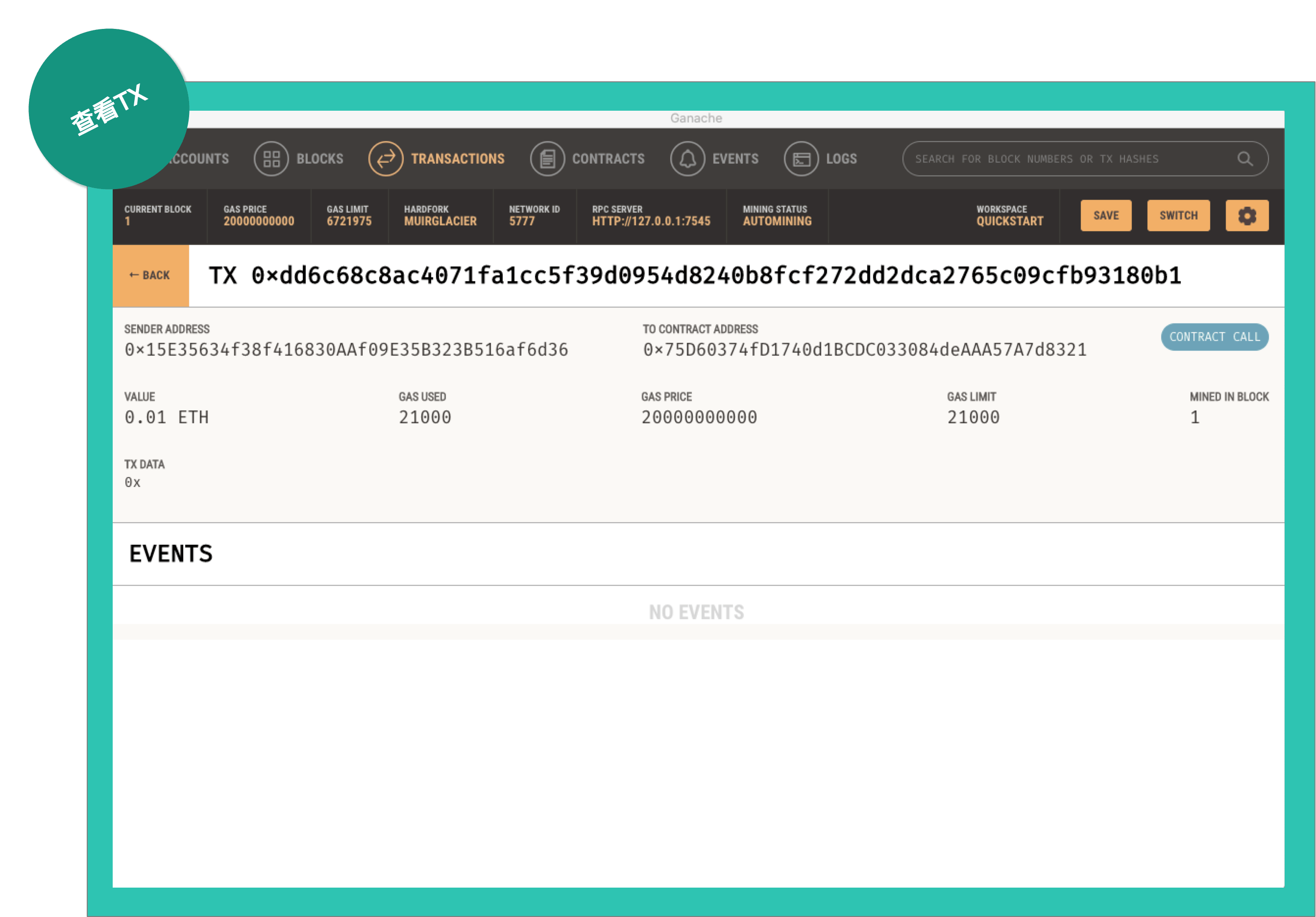Click the Mined In Block value 1
This screenshot has width=1316, height=917.
pyautogui.click(x=1194, y=417)
